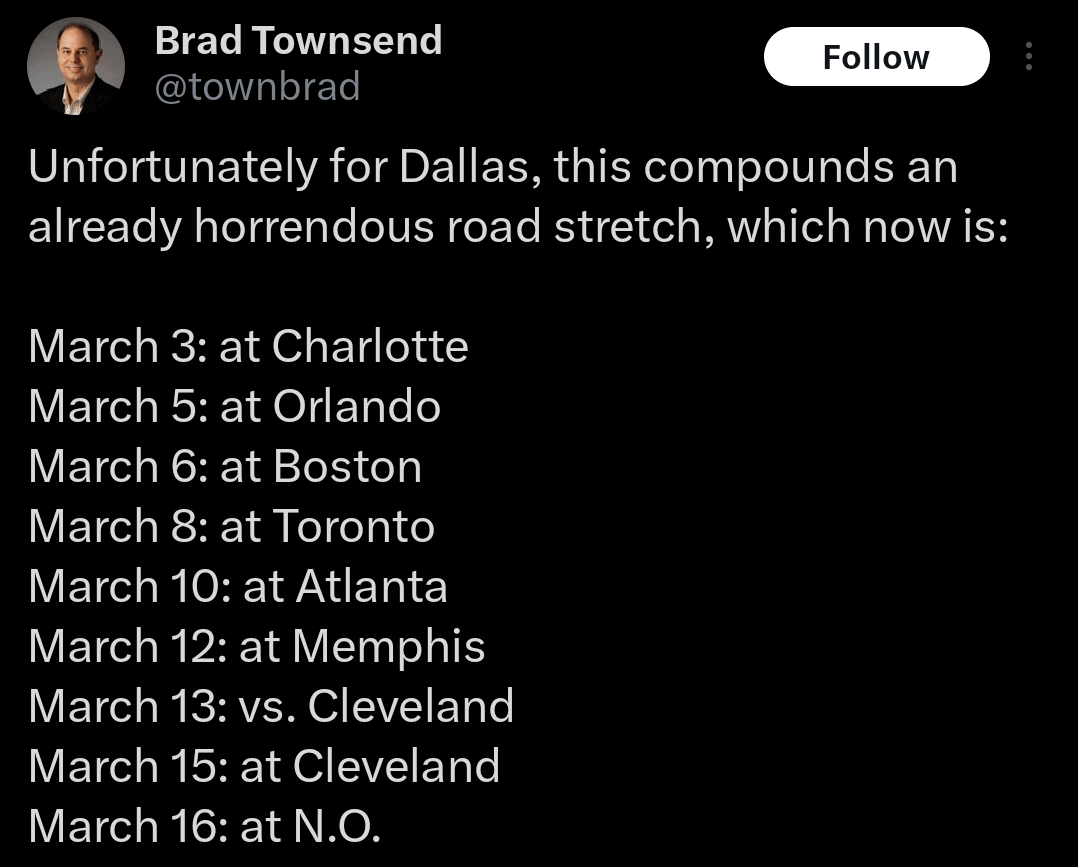Viewport: 1078px width, 867px height.
Task: Select the line 'March 6: at Boston'
Action: click(225, 466)
